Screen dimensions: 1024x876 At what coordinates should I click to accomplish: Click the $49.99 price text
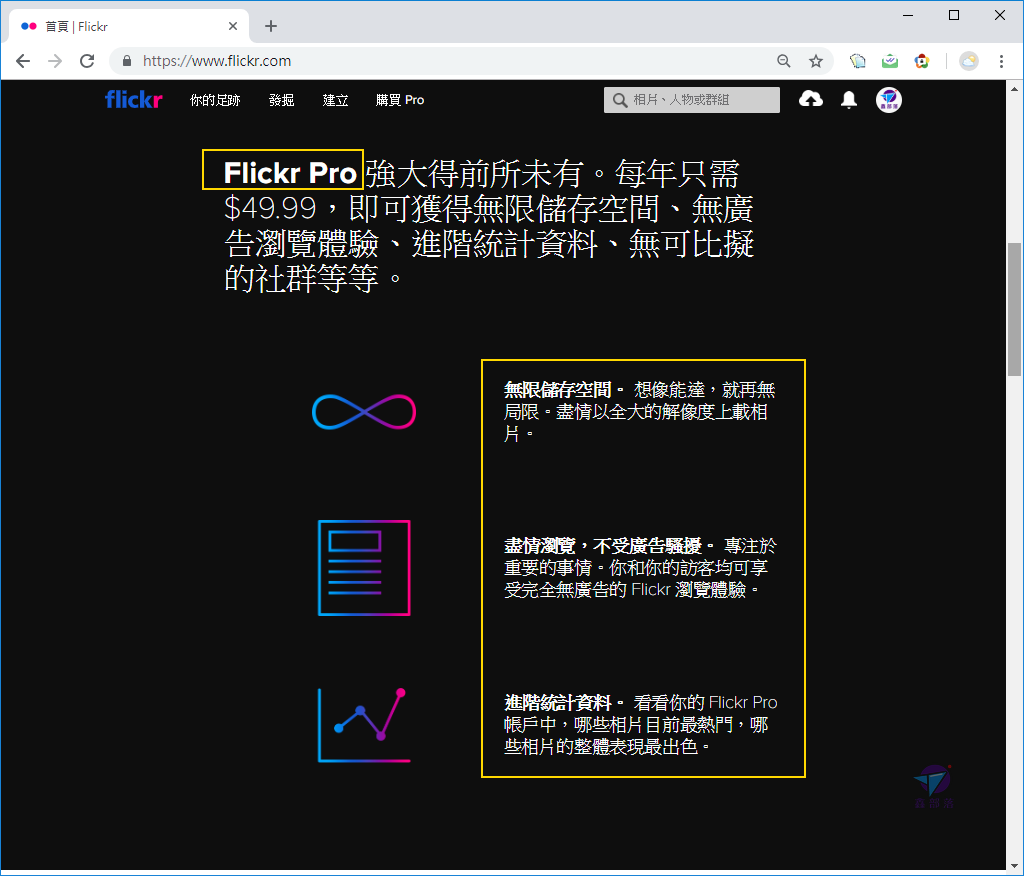click(x=270, y=208)
